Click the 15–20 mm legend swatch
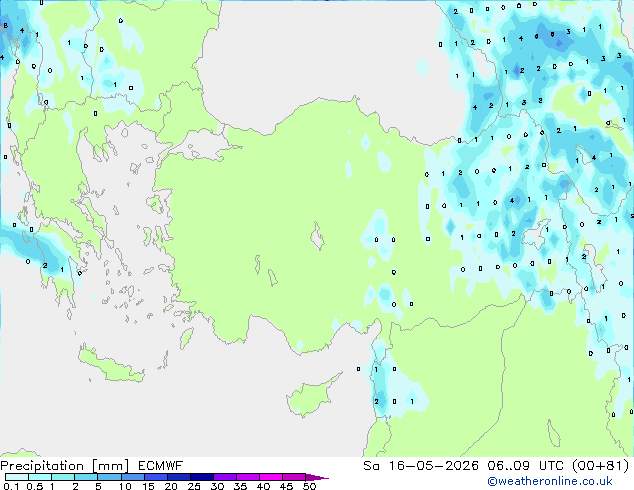This screenshot has width=634, height=490. [x=156, y=477]
